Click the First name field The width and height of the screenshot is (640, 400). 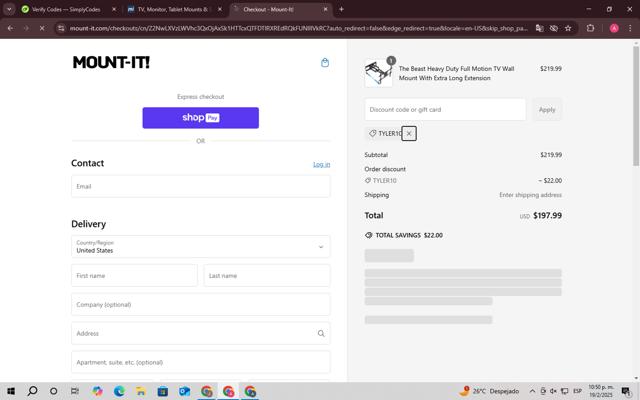134,276
